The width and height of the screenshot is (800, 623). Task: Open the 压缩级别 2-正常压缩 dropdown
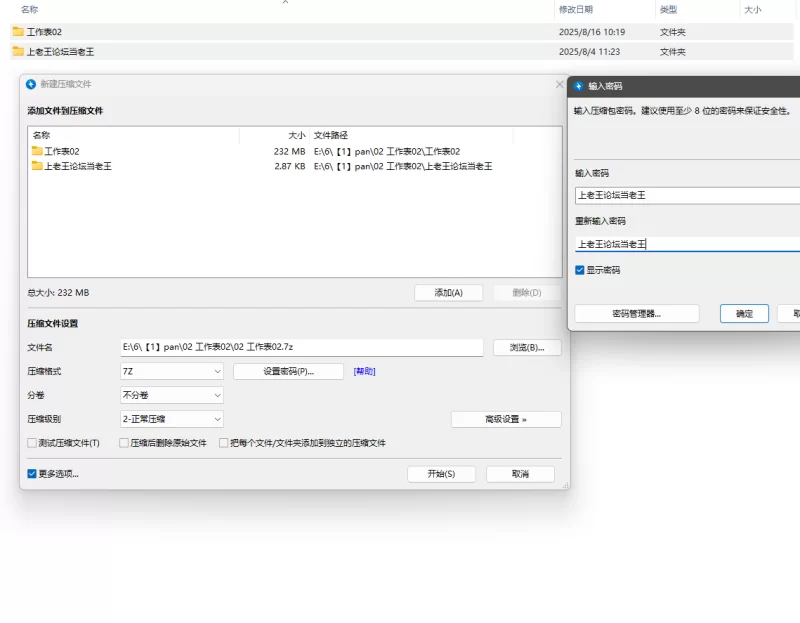pos(172,419)
